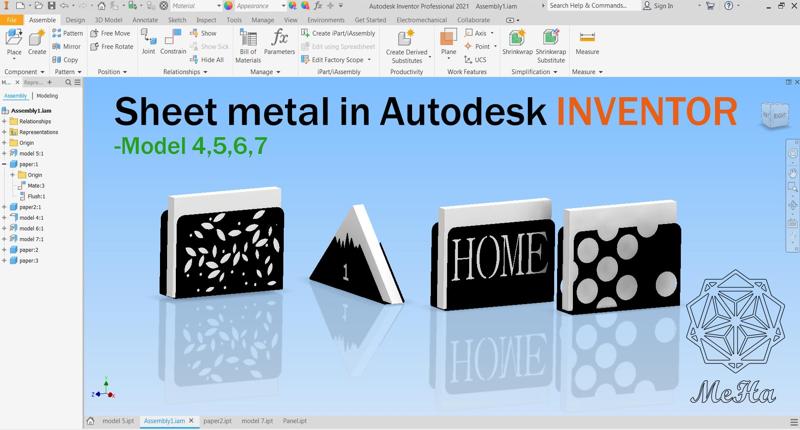Screen dimensions: 800x430
Task: Click Create Derived Substitutes
Action: tap(407, 46)
